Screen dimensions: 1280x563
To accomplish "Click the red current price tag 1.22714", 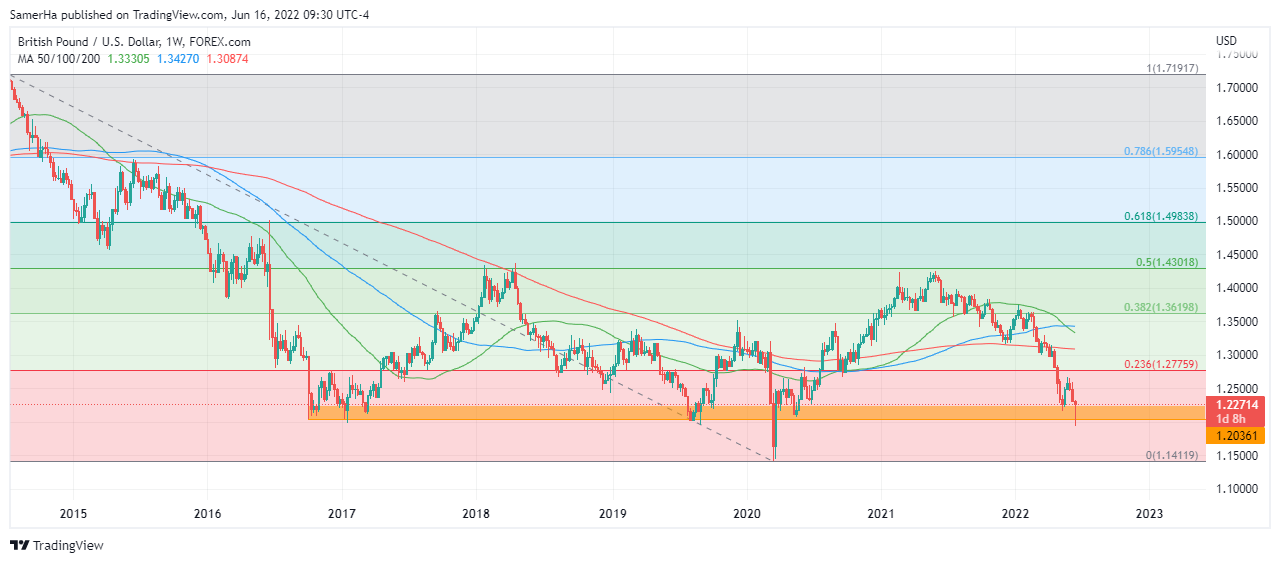I will pyautogui.click(x=1235, y=404).
